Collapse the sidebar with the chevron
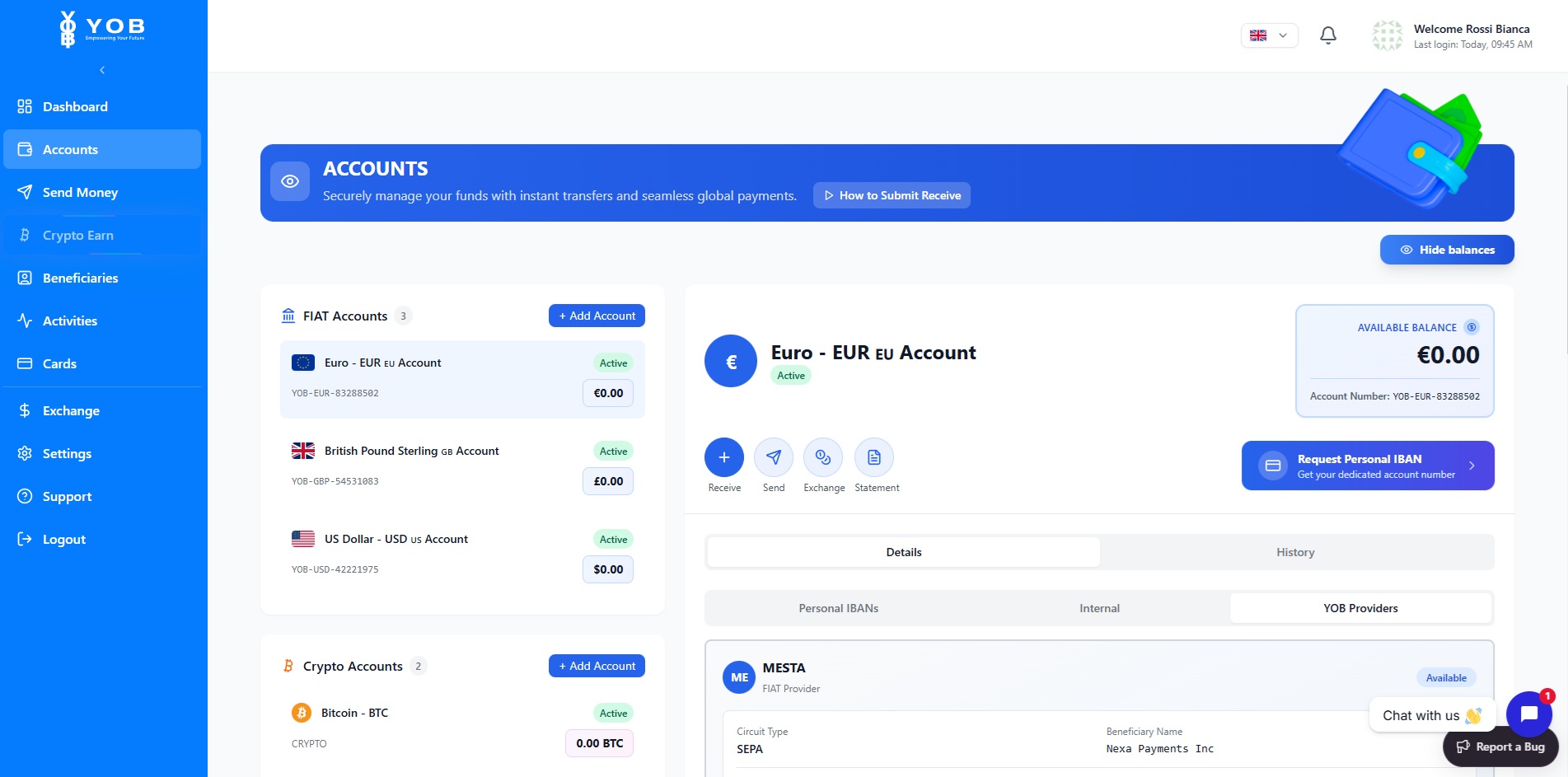This screenshot has width=1568, height=777. (x=102, y=70)
